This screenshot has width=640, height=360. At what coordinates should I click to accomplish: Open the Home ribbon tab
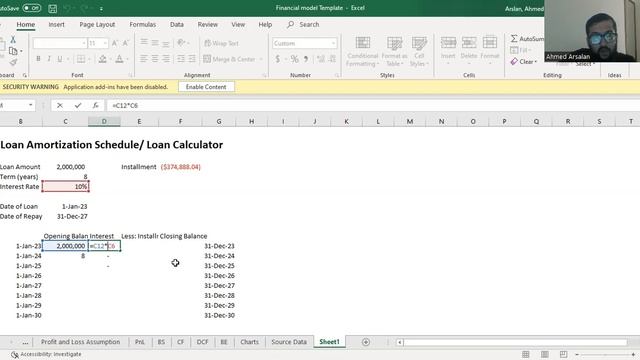pos(26,24)
